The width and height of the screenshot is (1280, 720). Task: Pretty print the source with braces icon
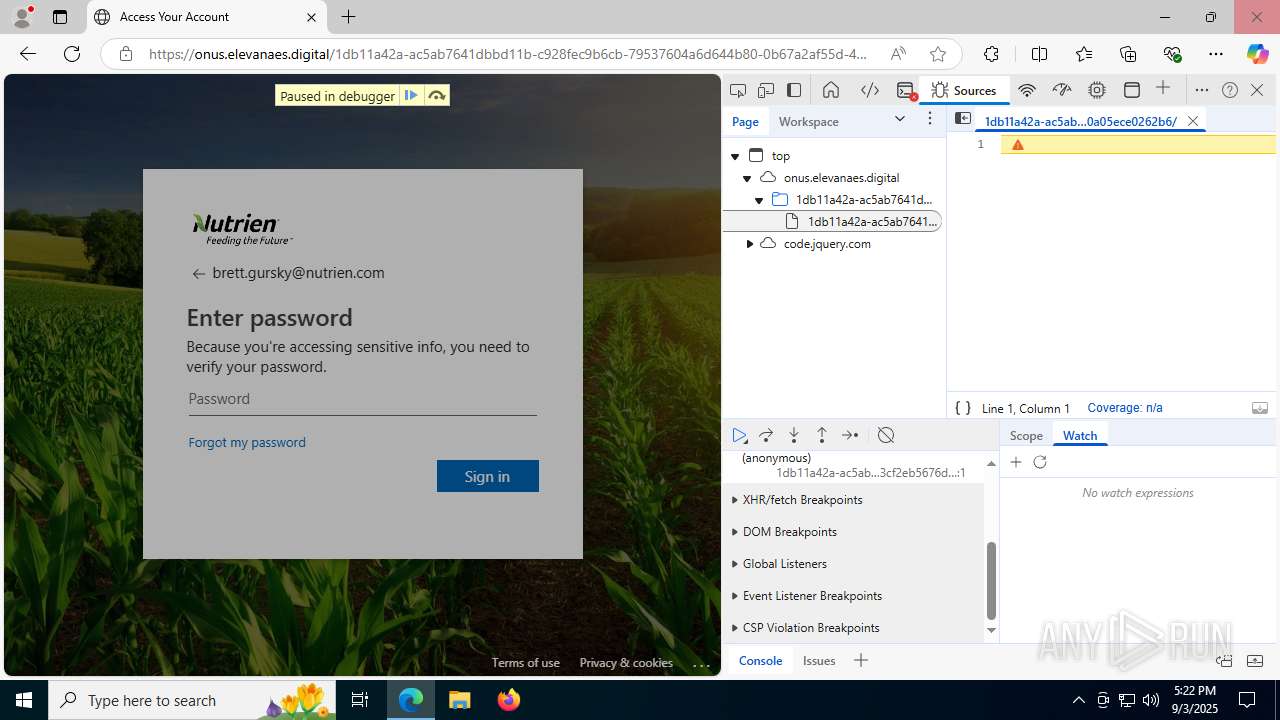[963, 408]
